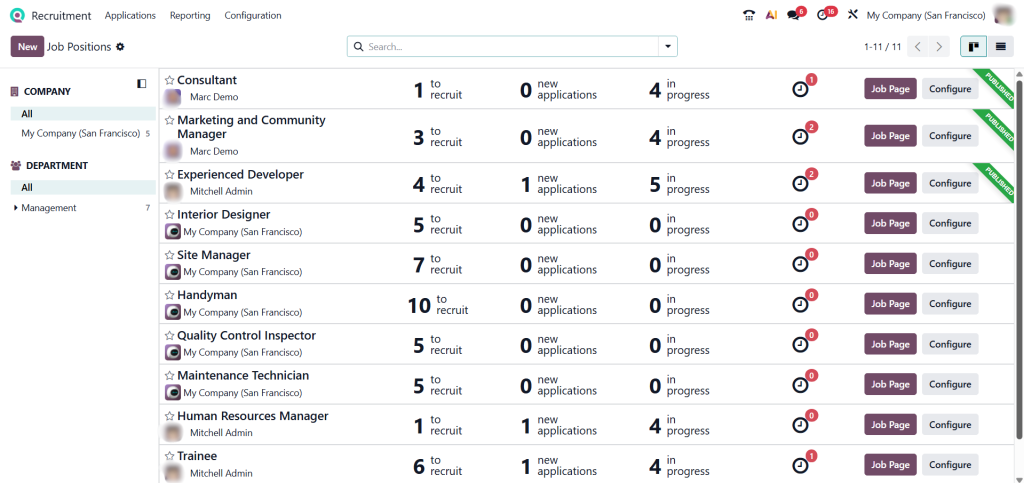Viewport: 1024px width, 483px height.
Task: Favorite the Interior Designer position
Action: pyautogui.click(x=170, y=215)
